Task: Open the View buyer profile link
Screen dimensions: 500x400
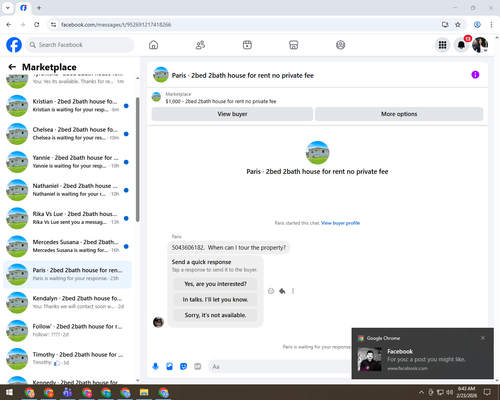Action: 340,223
